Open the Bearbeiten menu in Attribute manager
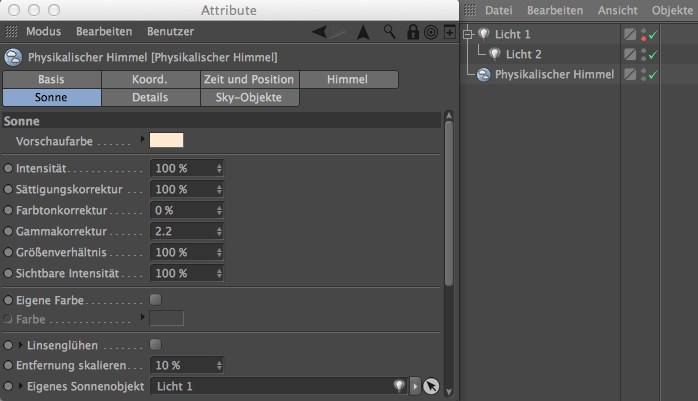Viewport: 698px width, 401px height. [x=103, y=32]
